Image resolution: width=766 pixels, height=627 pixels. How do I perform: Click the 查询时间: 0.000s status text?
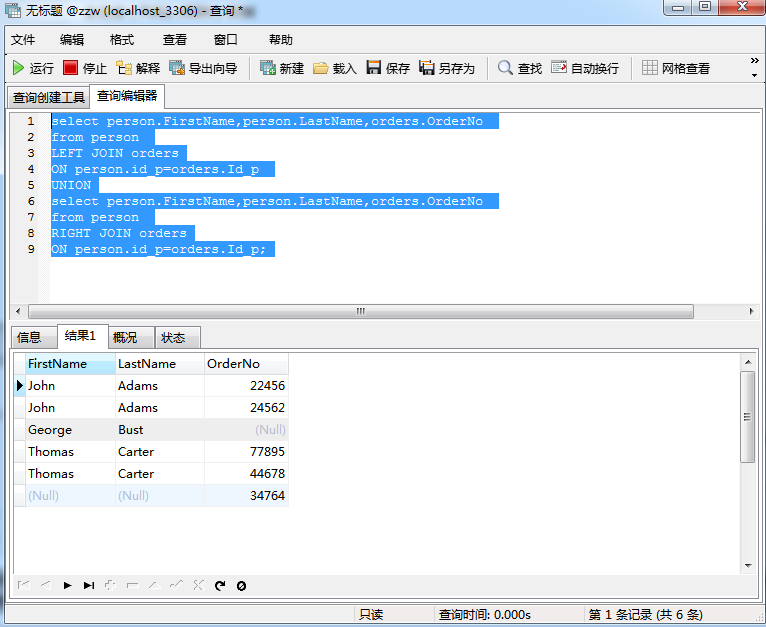pyautogui.click(x=484, y=614)
